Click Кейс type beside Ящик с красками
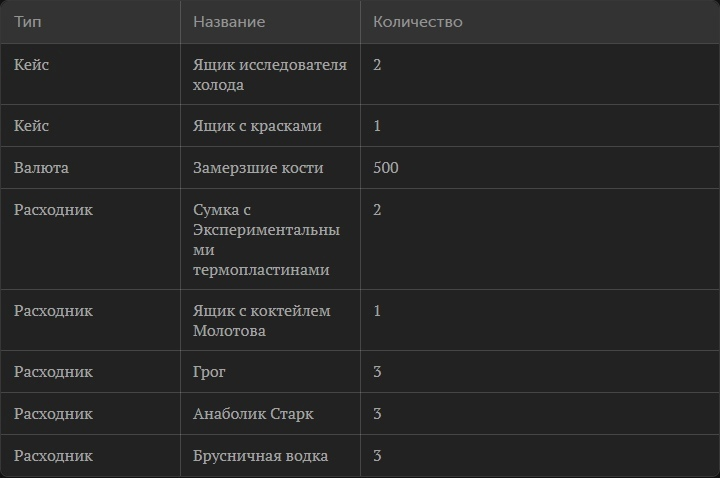The image size is (720, 478). 32,126
